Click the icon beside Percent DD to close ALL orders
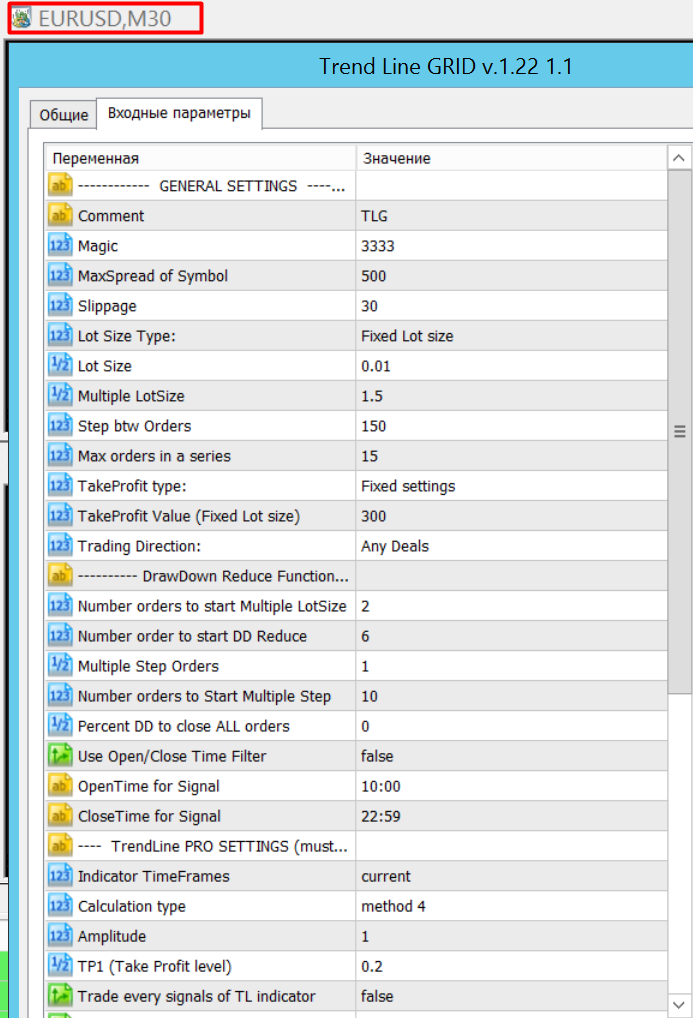Screen dimensions: 693x1018 click(x=60, y=725)
